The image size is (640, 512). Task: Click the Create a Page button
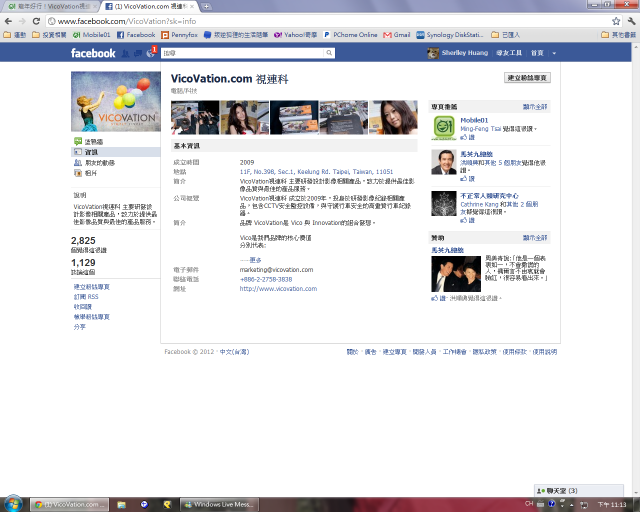(527, 78)
